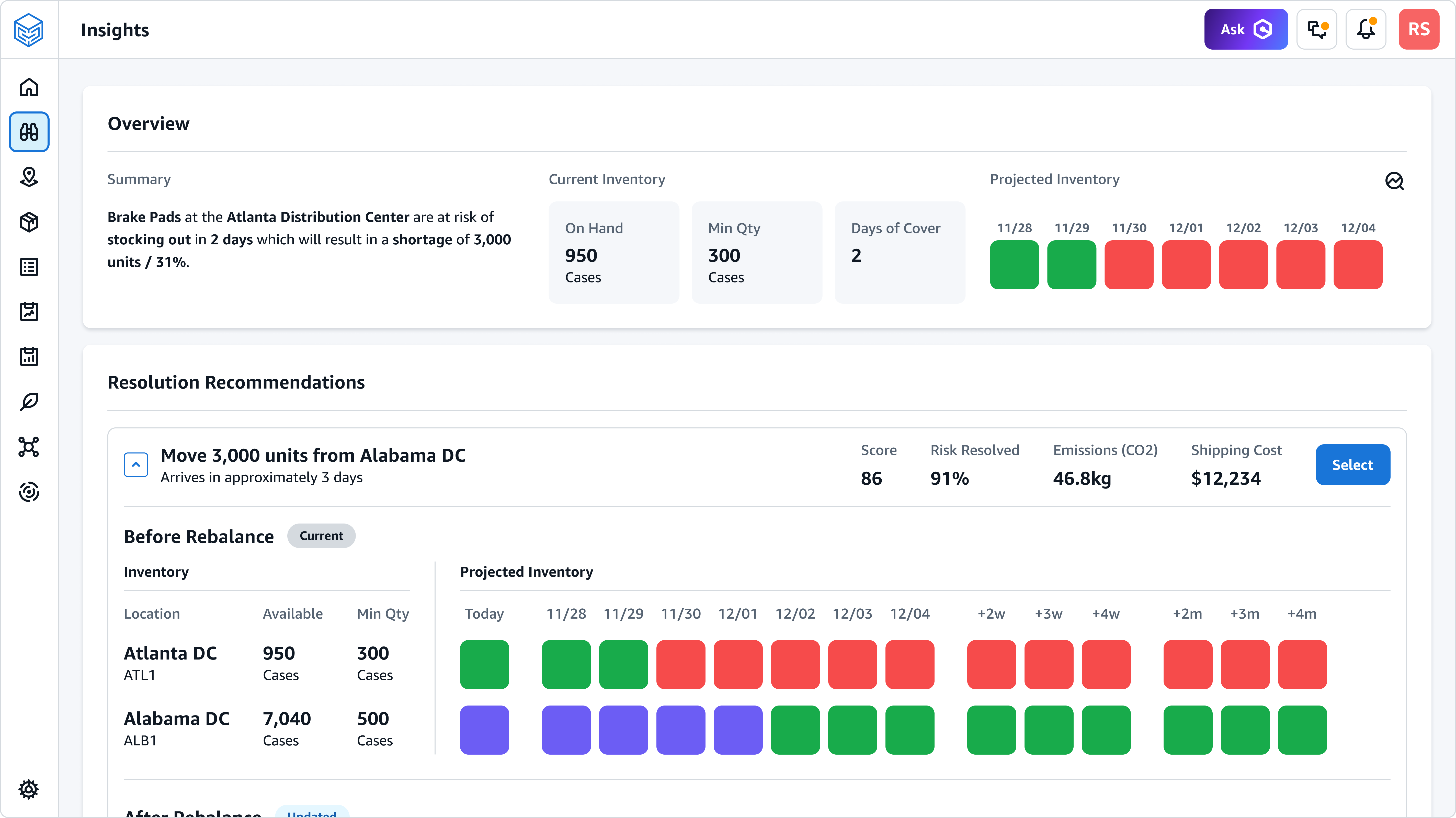Open the map pin location icon
Viewport: 1456px width, 818px height.
[x=29, y=177]
